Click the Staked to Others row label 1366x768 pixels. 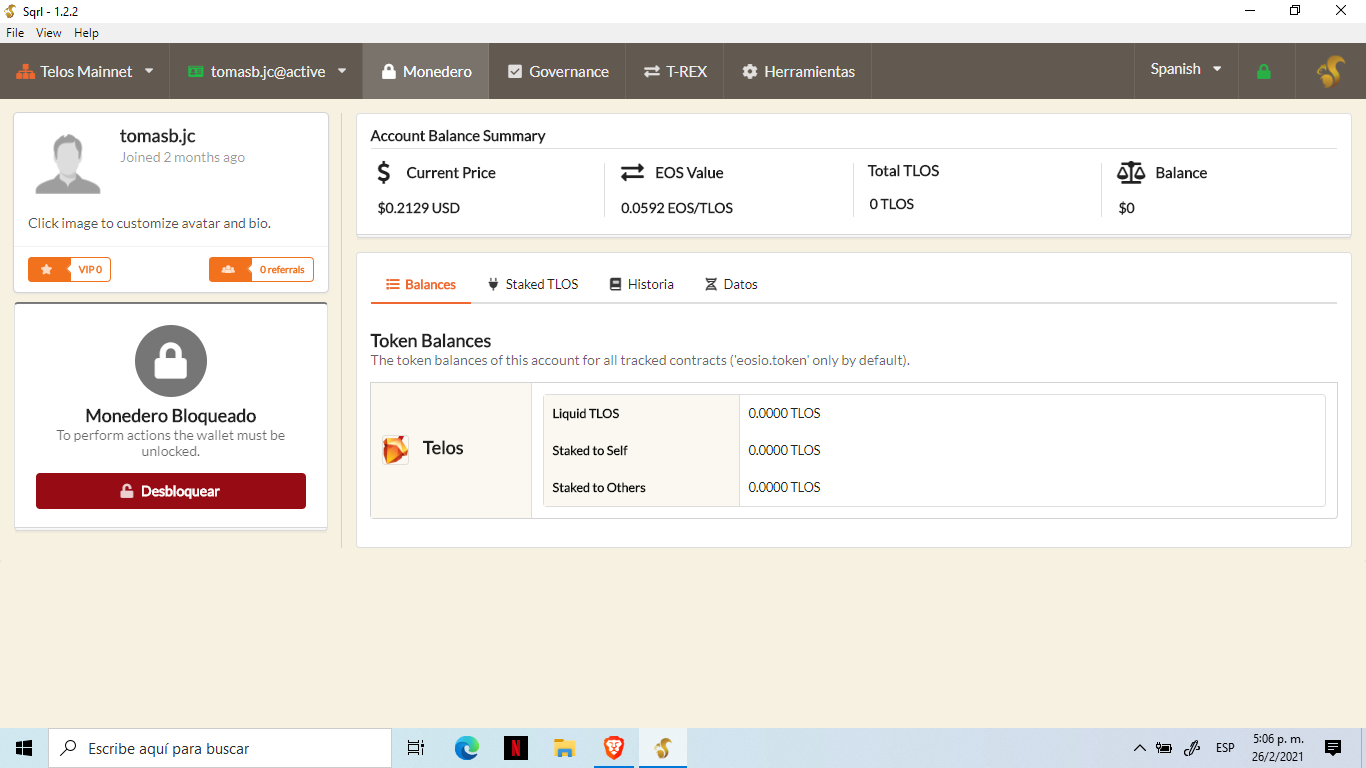599,487
